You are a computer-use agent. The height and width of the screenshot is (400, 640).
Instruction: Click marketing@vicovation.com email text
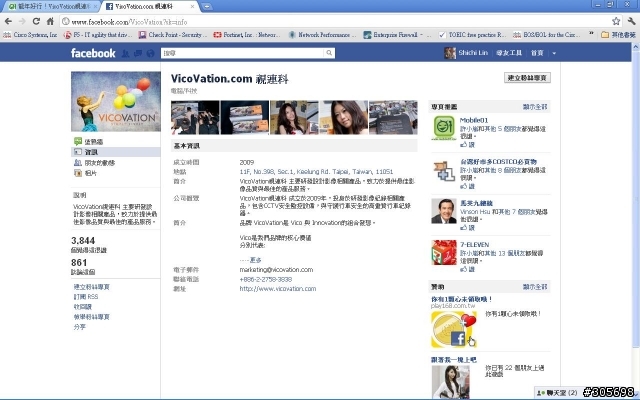point(276,269)
